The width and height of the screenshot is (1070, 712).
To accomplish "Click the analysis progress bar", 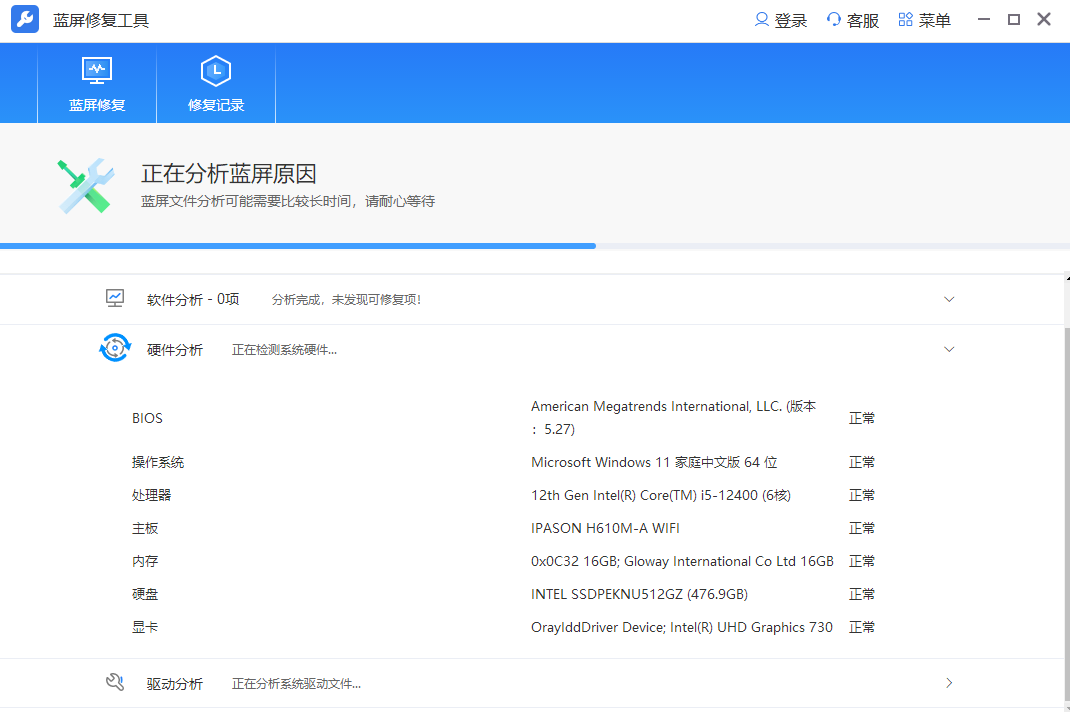I will coord(535,246).
